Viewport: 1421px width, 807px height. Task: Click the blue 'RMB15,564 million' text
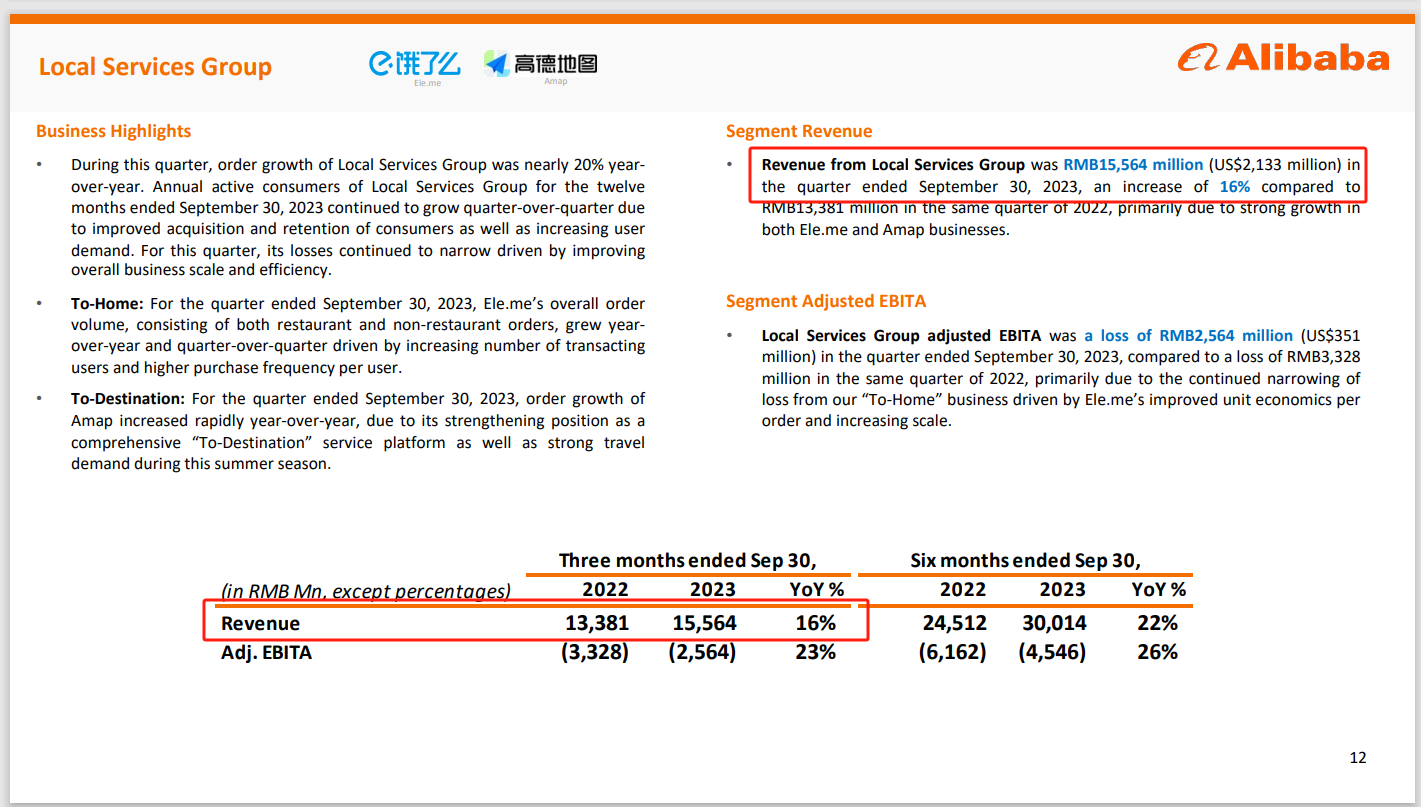click(x=1132, y=165)
